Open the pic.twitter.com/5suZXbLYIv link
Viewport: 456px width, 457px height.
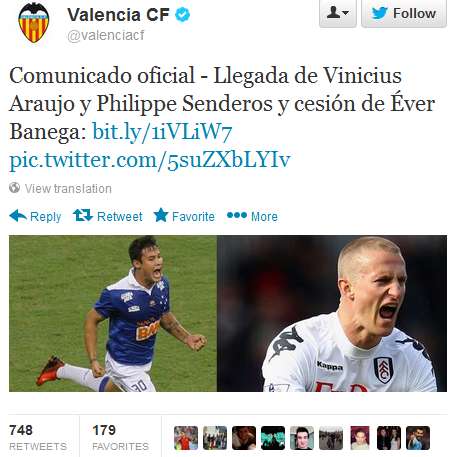click(x=150, y=160)
